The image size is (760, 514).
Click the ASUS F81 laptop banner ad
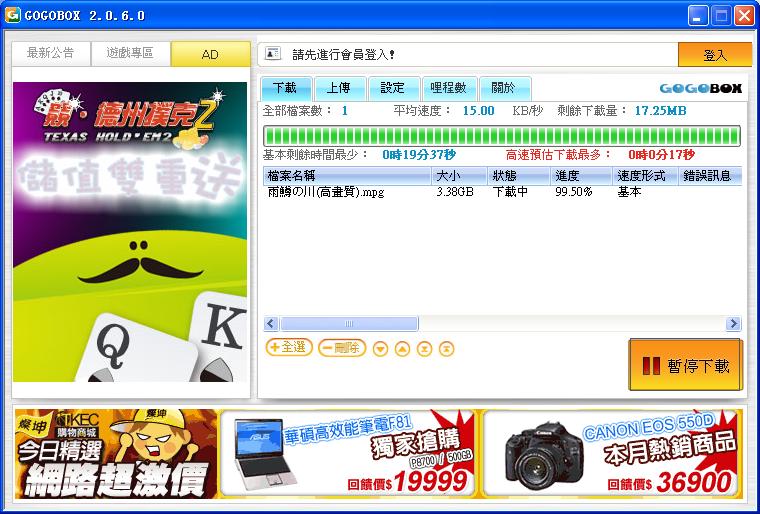(348, 454)
